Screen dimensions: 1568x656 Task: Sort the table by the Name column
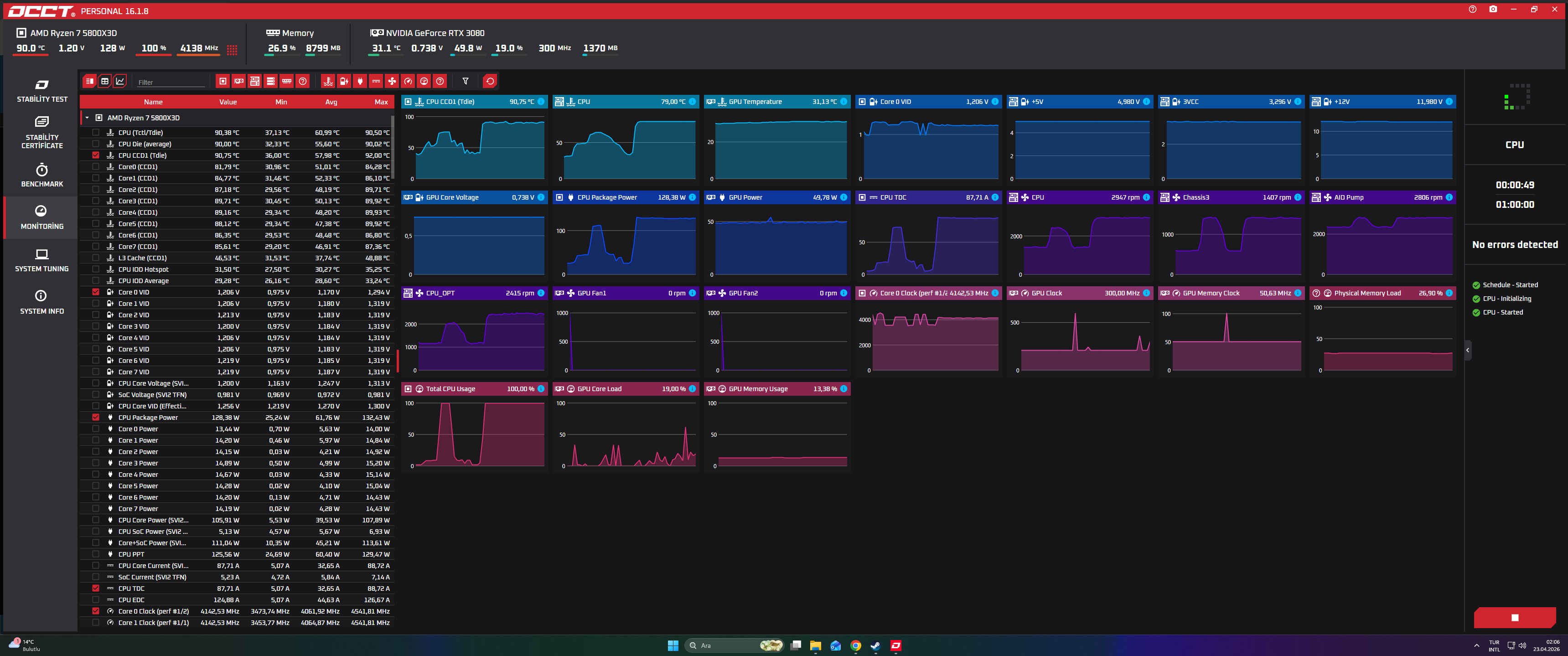click(153, 102)
